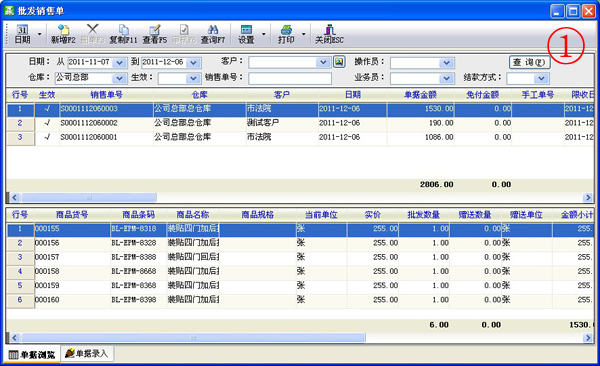This screenshot has width=600, height=366.
Task: Click the 单据金额 column header
Action: pos(421,95)
